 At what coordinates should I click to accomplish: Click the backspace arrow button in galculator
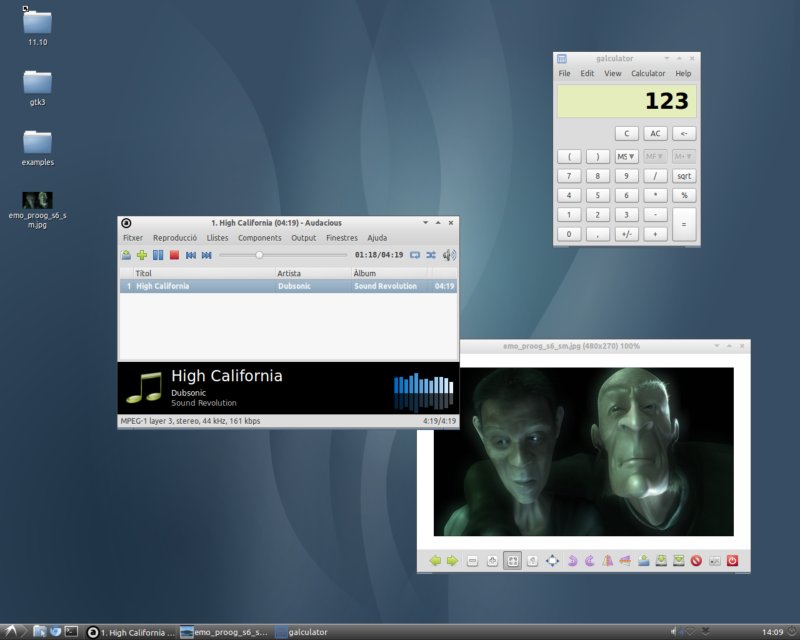pos(684,134)
